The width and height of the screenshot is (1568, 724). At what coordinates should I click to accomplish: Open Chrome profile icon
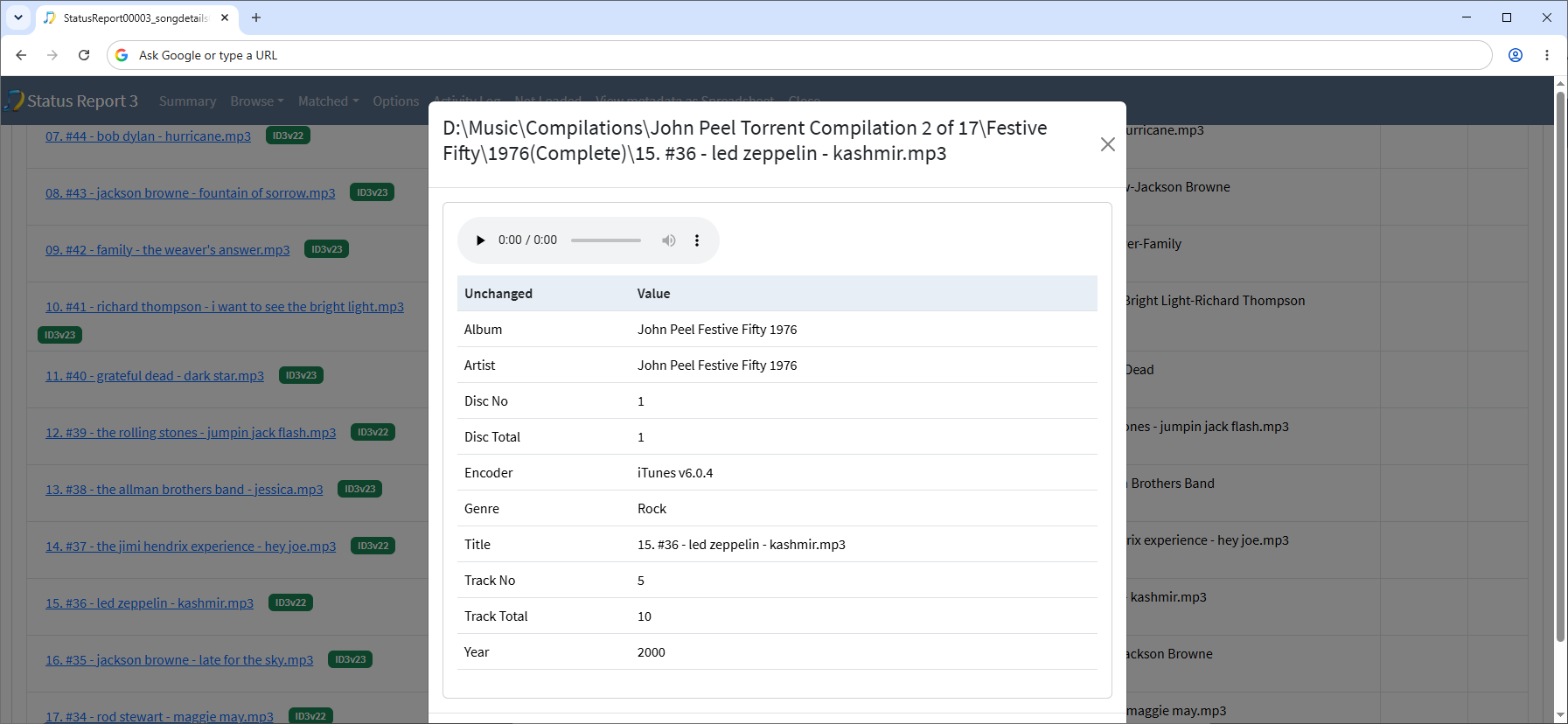point(1516,55)
